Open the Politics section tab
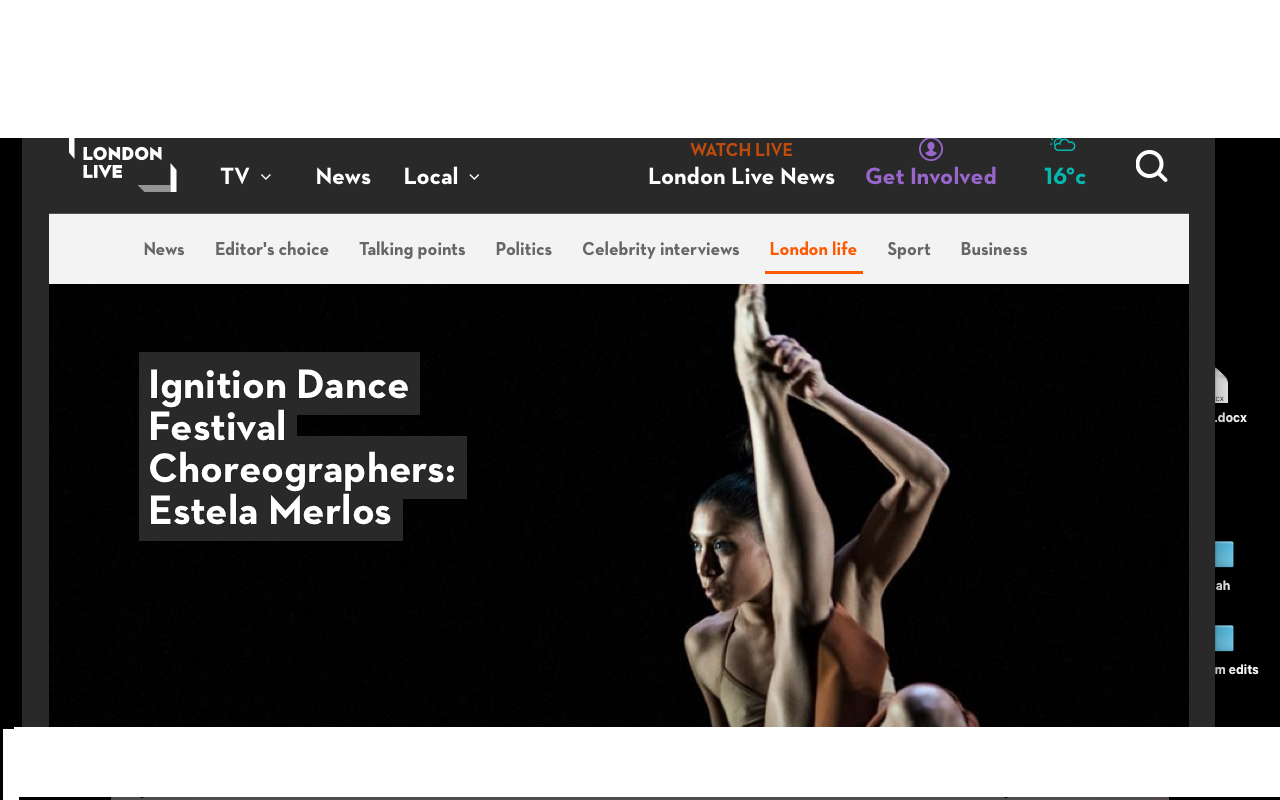This screenshot has height=800, width=1280. coord(524,249)
